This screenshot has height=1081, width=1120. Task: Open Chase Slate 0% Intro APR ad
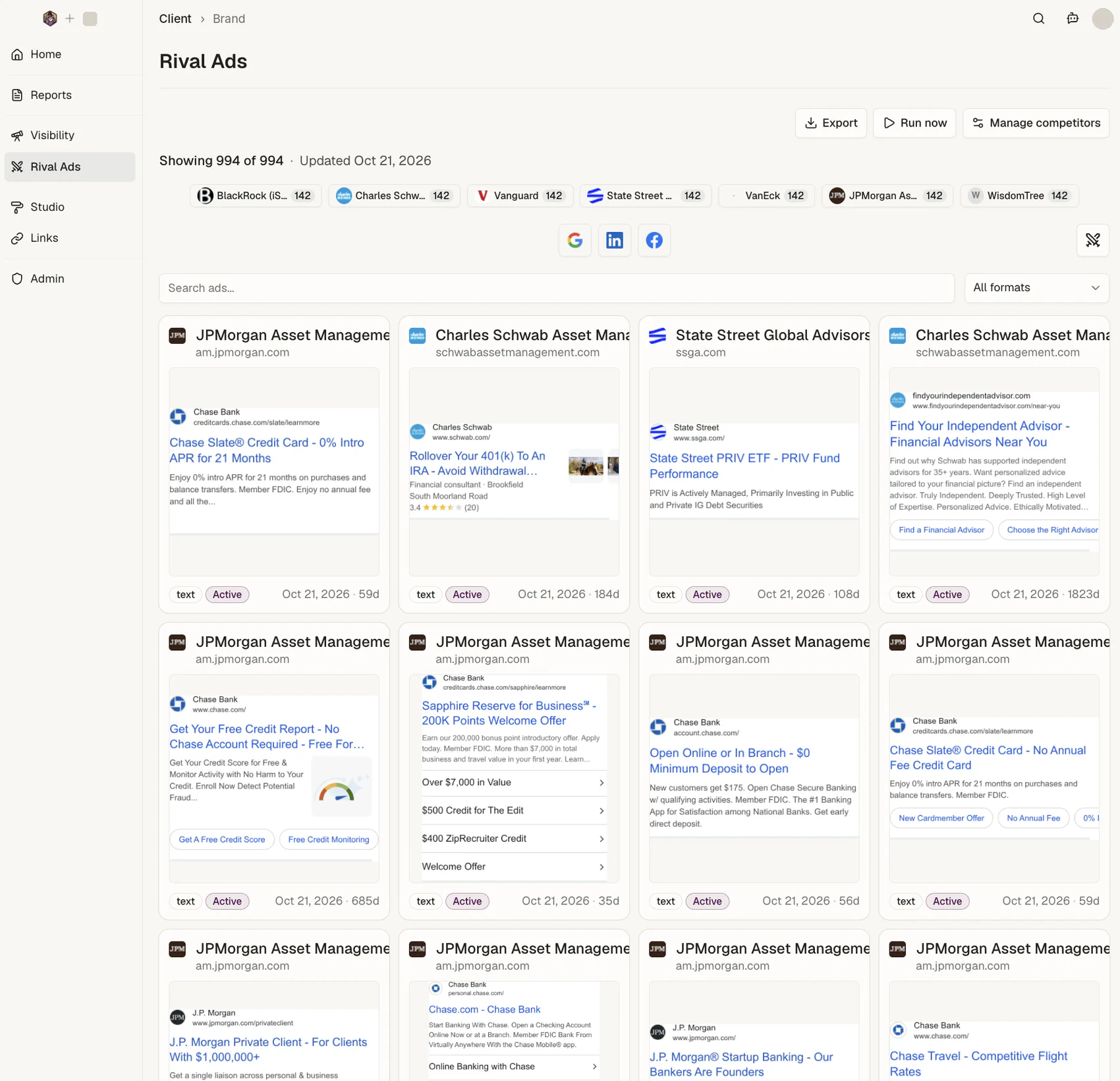[267, 451]
